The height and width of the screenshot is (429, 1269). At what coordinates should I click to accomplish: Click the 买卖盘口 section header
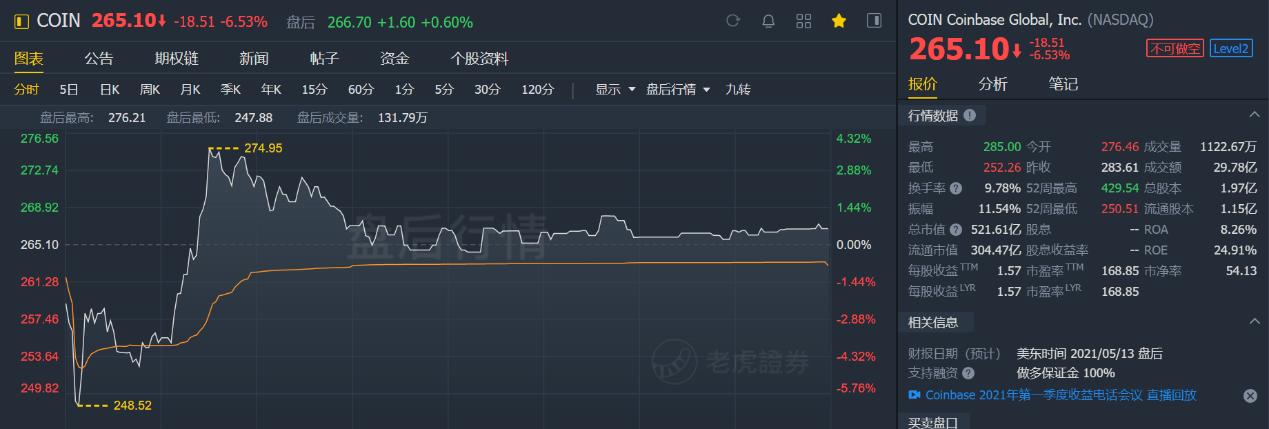point(933,423)
